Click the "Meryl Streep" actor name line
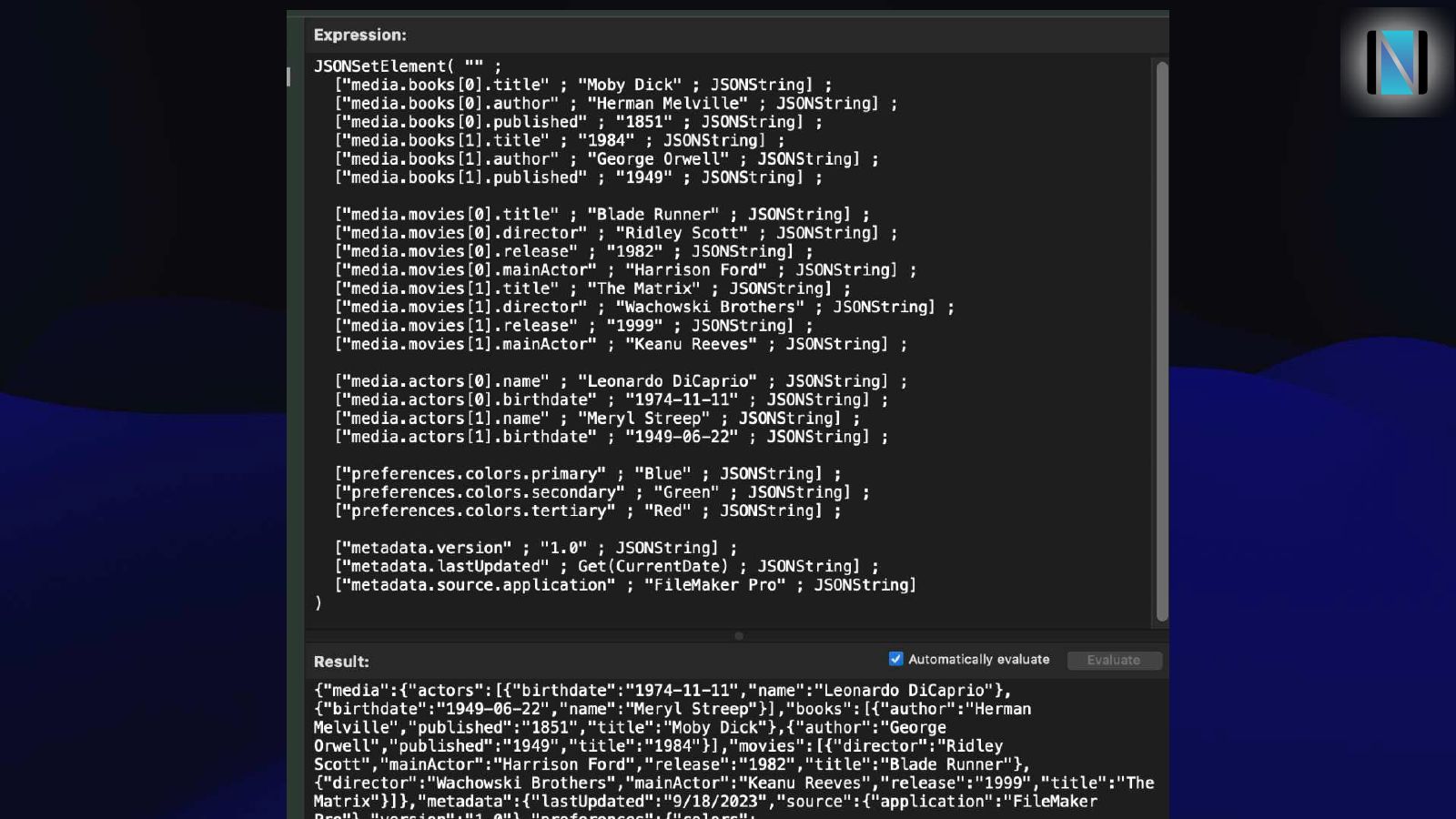Screen dimensions: 1456x819 597,419
